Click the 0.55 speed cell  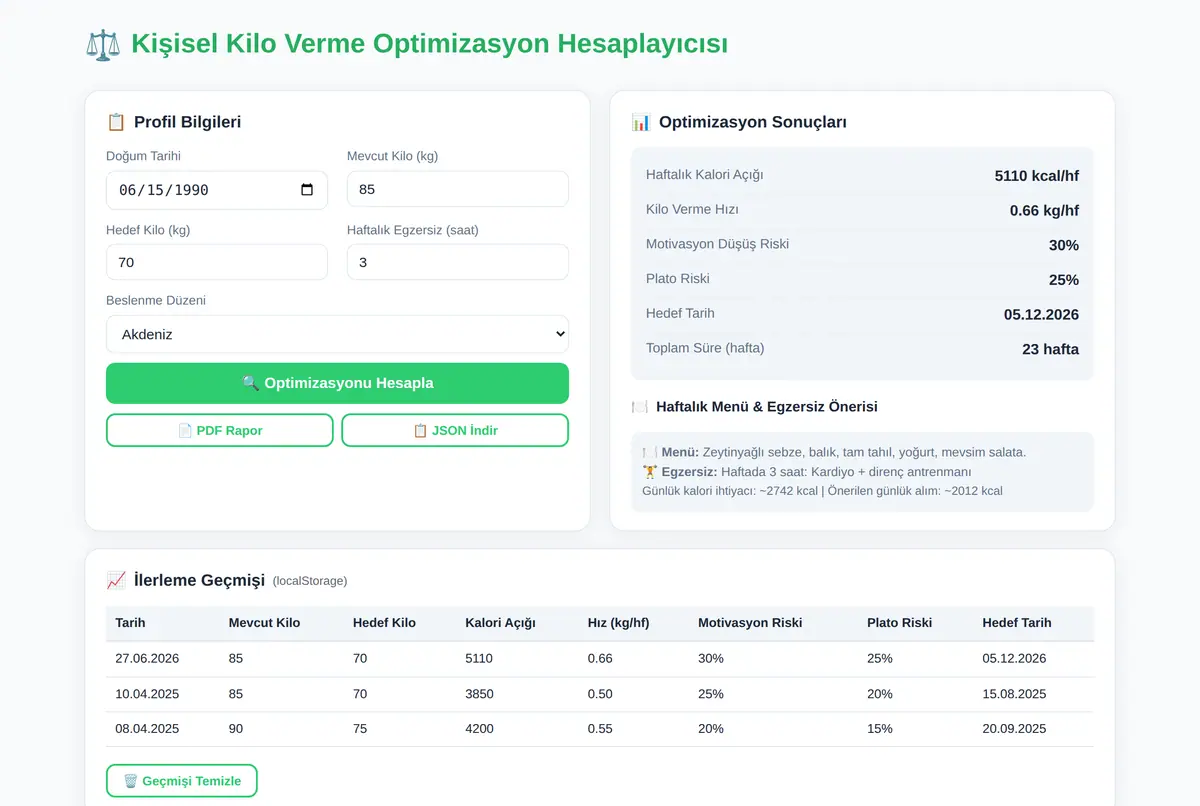point(600,728)
